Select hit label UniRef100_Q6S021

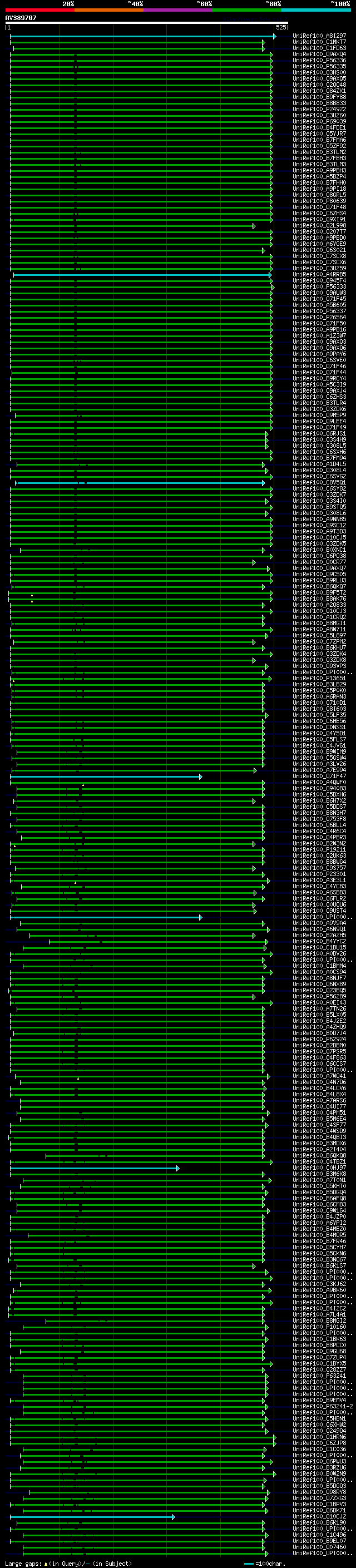[x=319, y=250]
